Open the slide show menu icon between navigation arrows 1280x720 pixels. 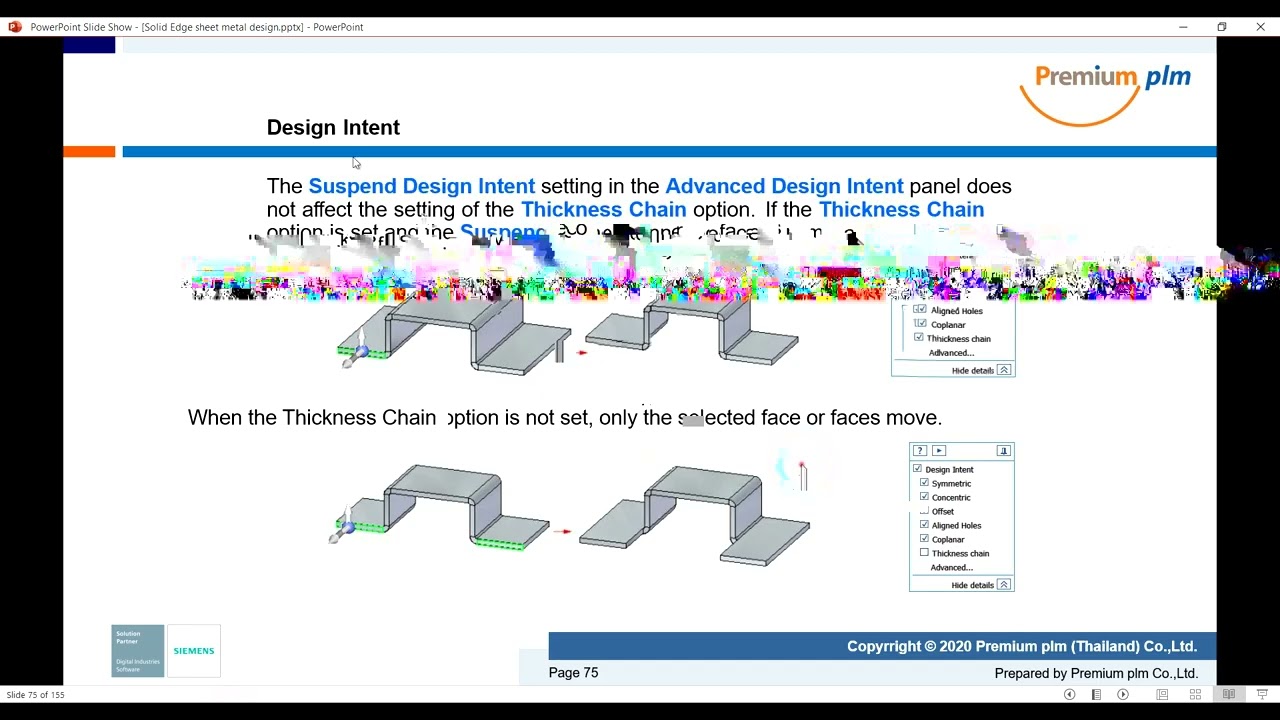pyautogui.click(x=1096, y=694)
